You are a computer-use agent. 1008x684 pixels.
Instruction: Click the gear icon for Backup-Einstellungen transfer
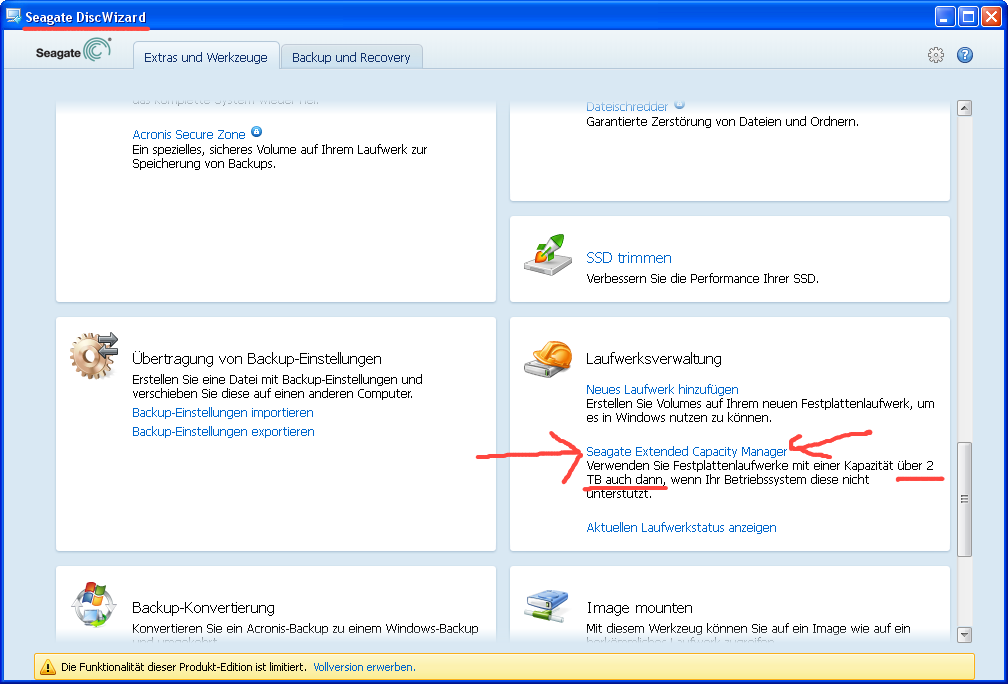(x=94, y=355)
